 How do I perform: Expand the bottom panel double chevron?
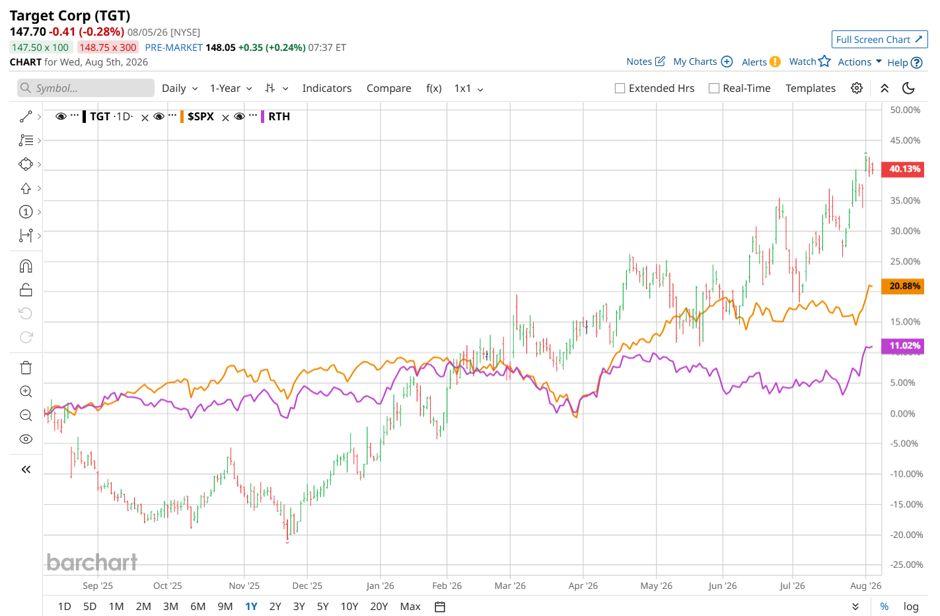855,606
